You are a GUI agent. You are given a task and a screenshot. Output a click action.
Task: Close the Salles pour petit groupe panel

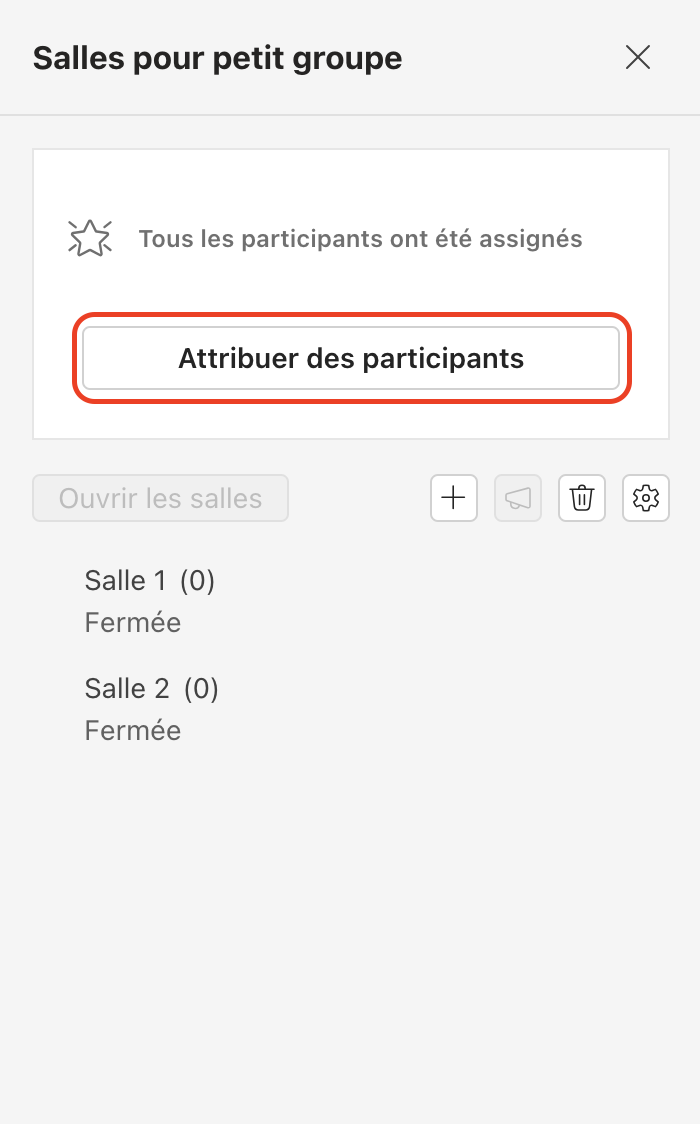638,58
